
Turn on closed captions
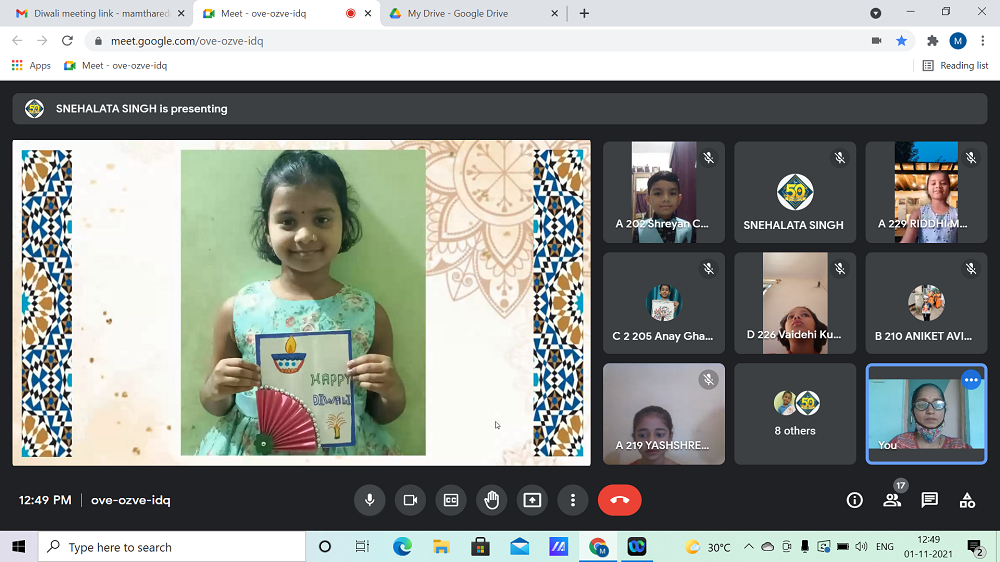(451, 500)
